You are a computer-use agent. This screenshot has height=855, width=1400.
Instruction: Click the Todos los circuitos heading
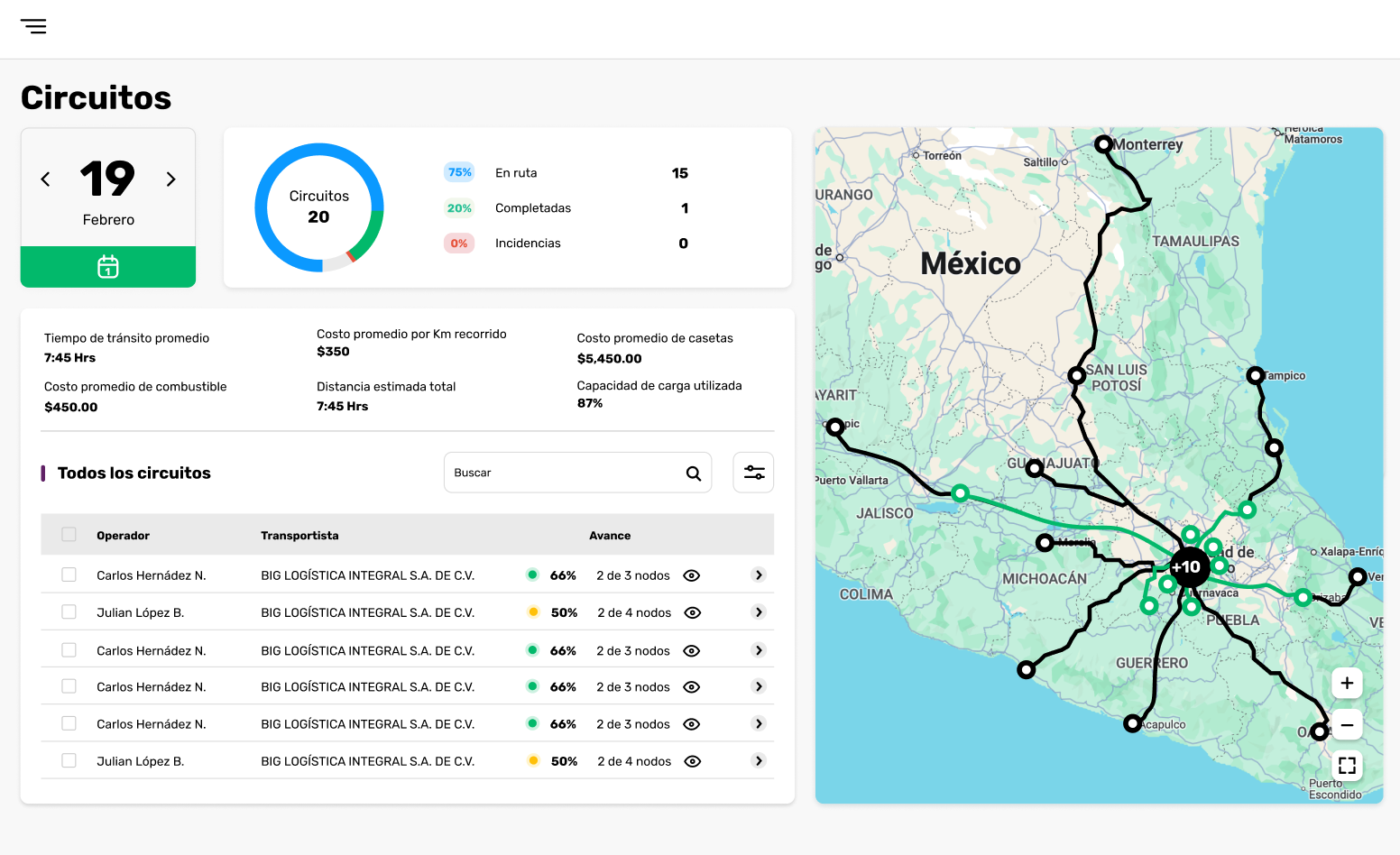click(134, 473)
